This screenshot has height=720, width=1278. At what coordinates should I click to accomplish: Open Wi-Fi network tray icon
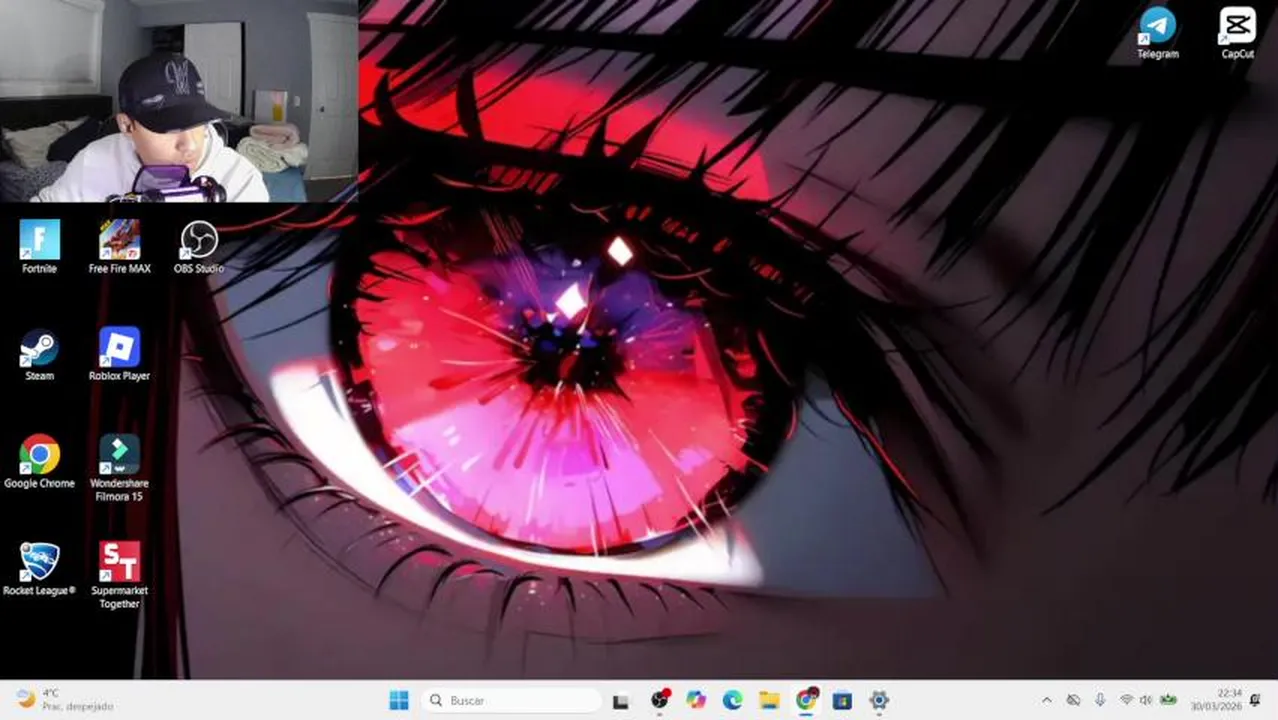pyautogui.click(x=1127, y=700)
